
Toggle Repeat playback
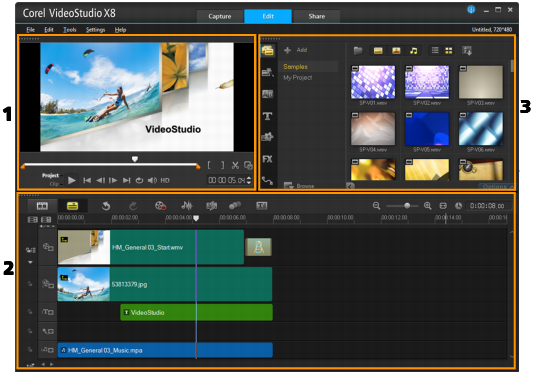point(139,180)
